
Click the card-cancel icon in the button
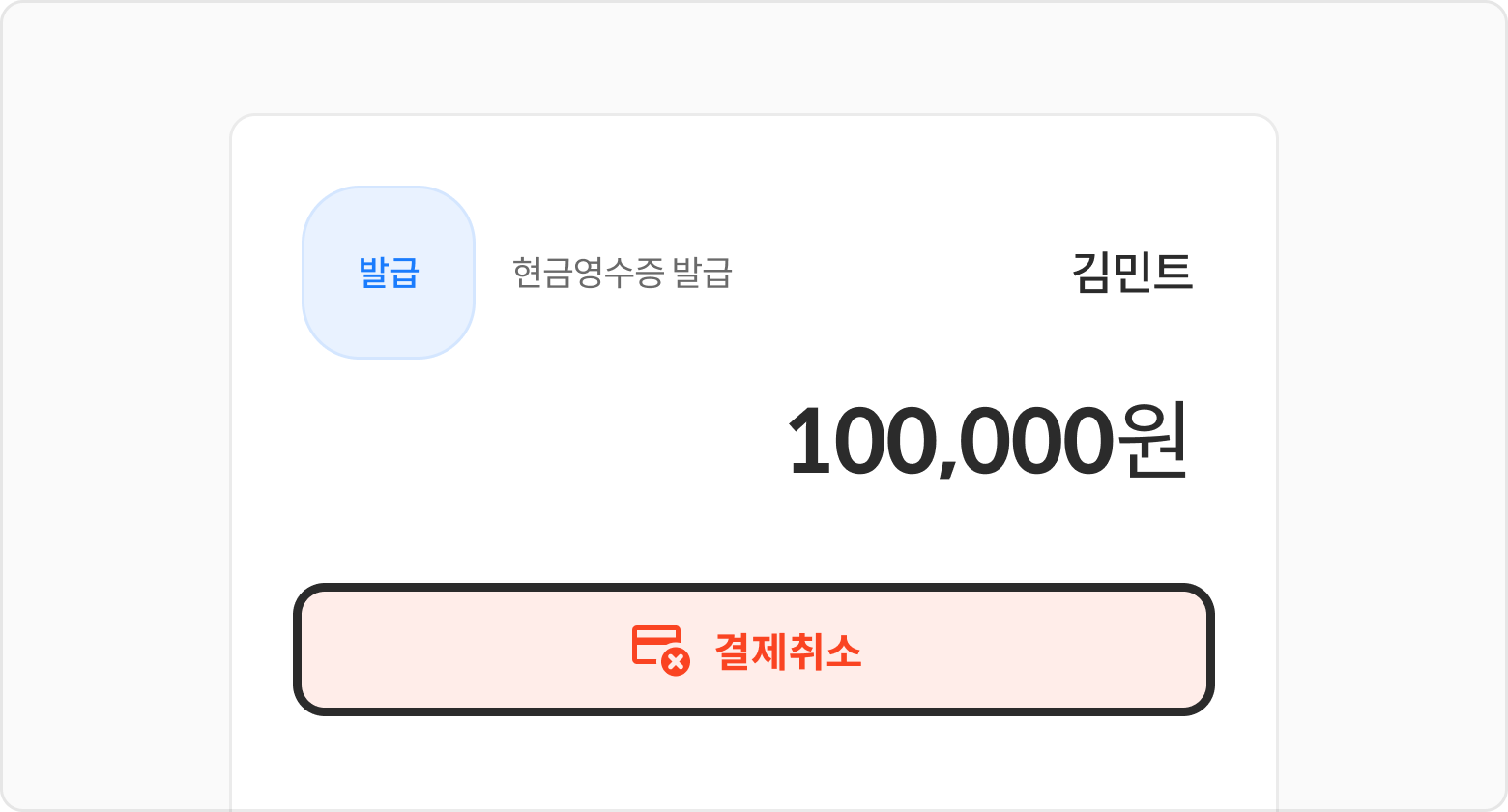659,649
